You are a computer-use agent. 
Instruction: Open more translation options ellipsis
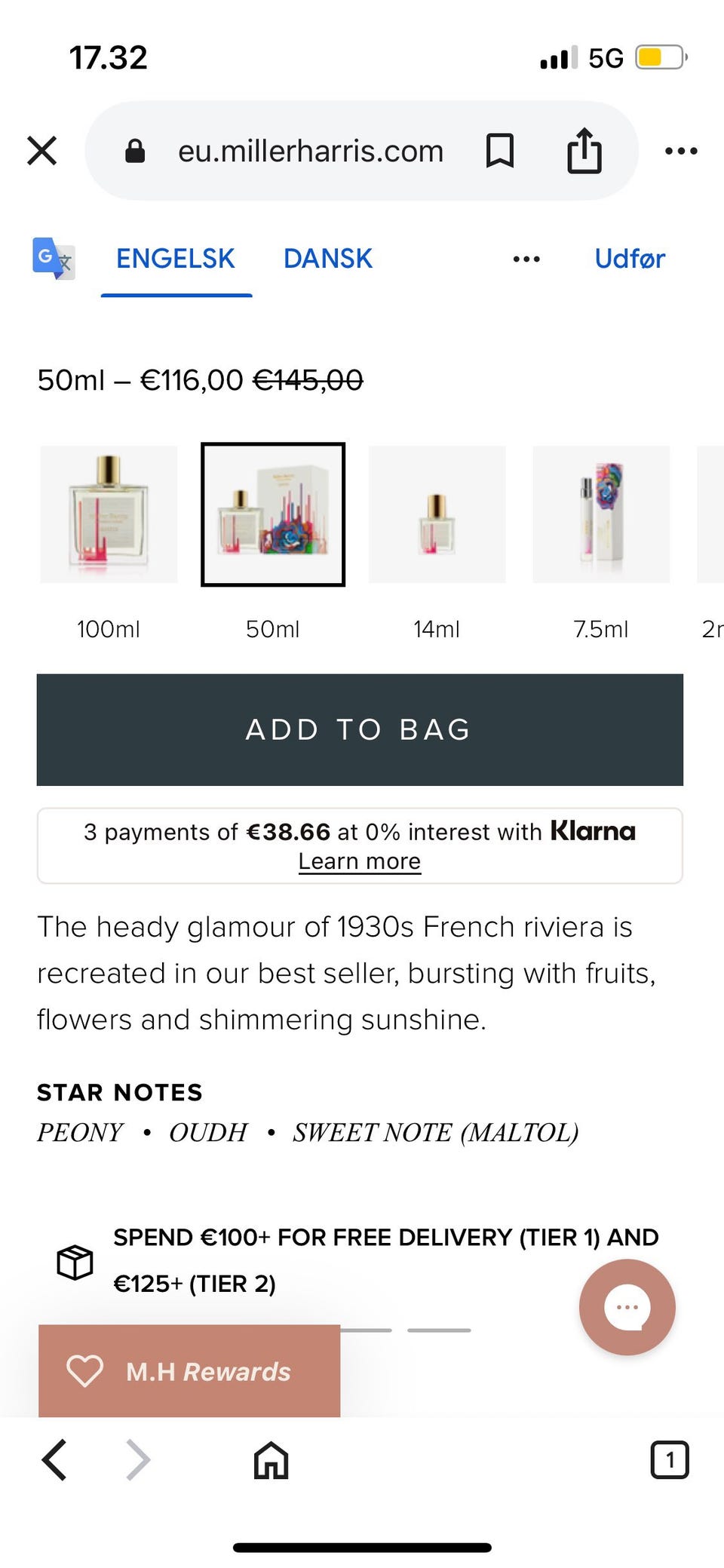click(526, 259)
